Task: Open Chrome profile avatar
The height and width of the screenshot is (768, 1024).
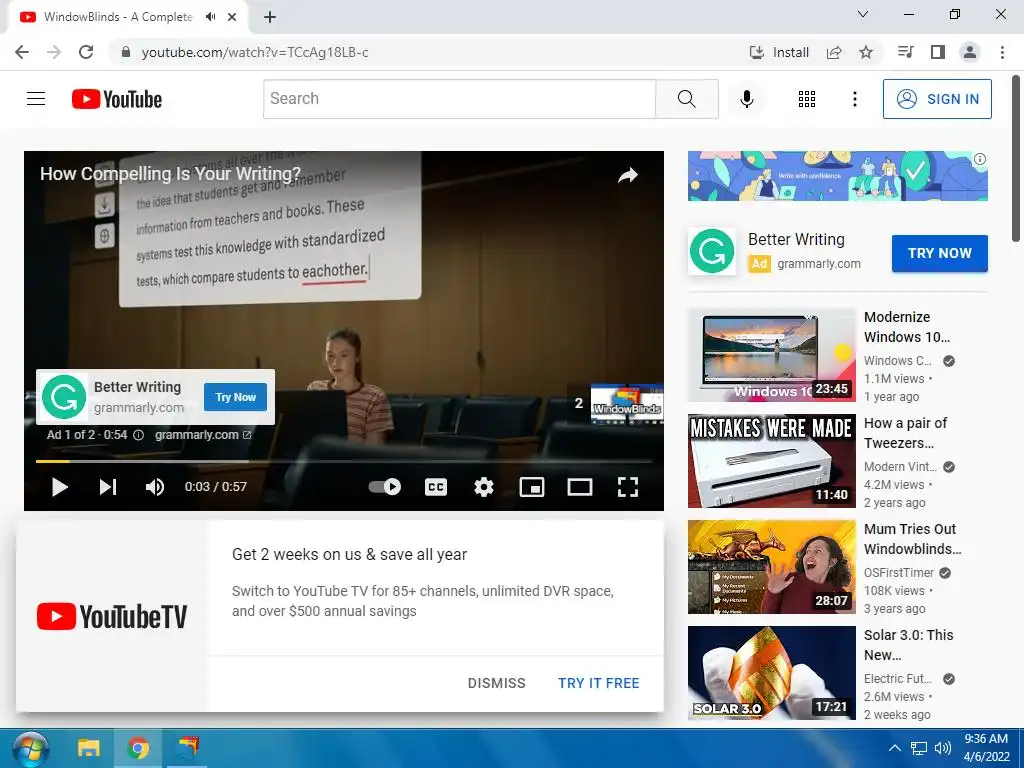Action: point(970,52)
